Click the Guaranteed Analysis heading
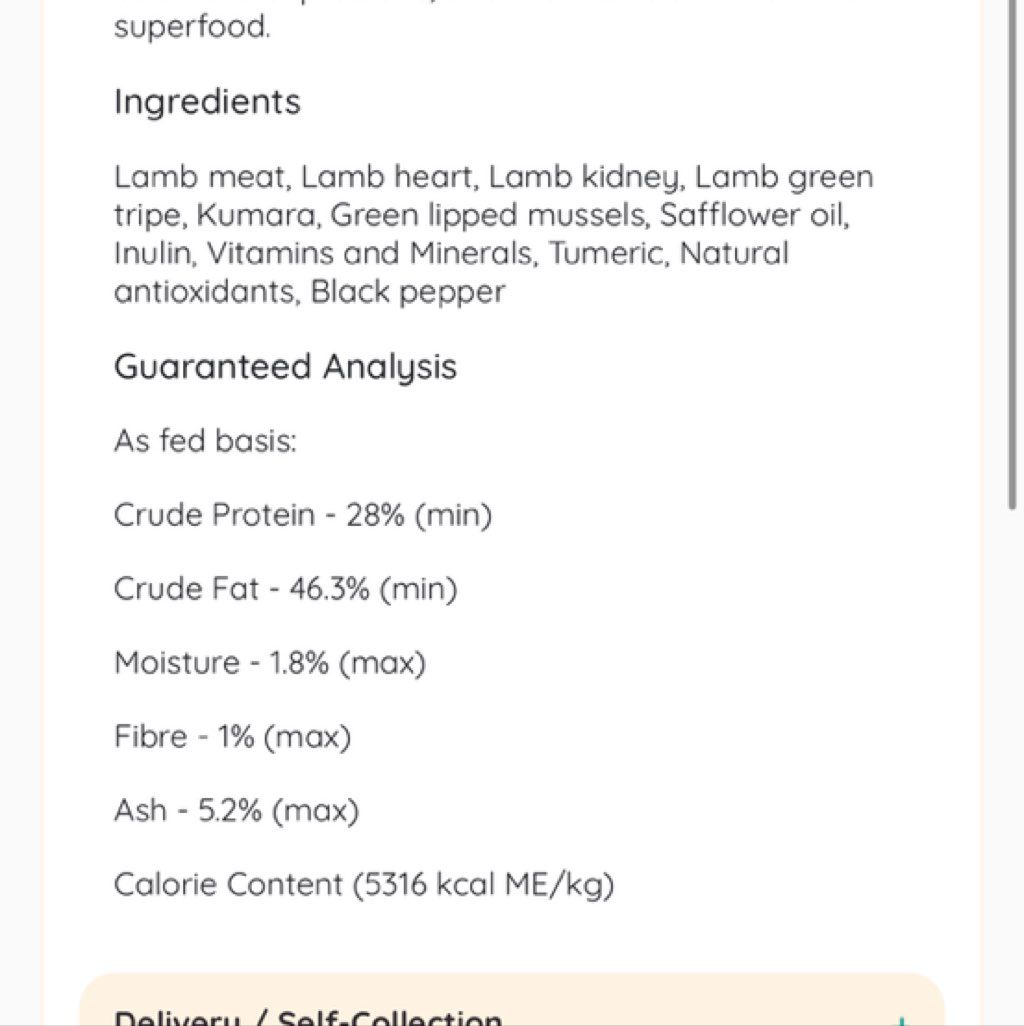The height and width of the screenshot is (1026, 1024). [285, 366]
